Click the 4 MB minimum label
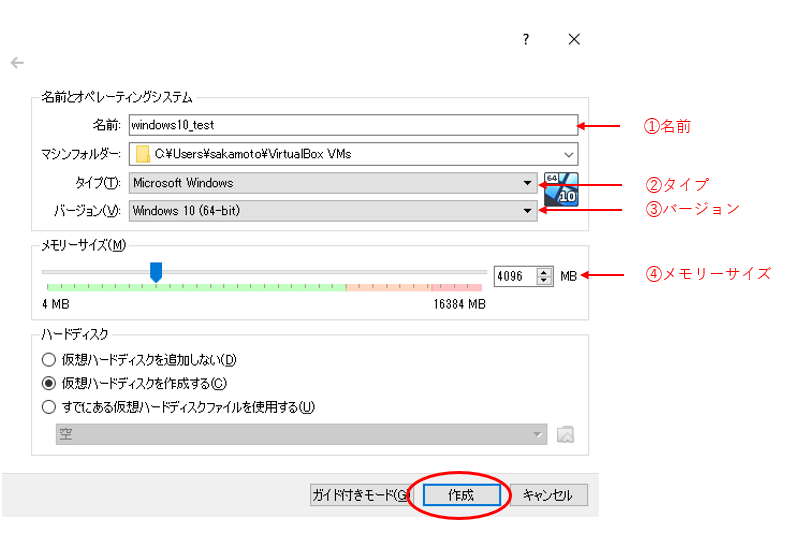The height and width of the screenshot is (546, 792). pos(56,304)
